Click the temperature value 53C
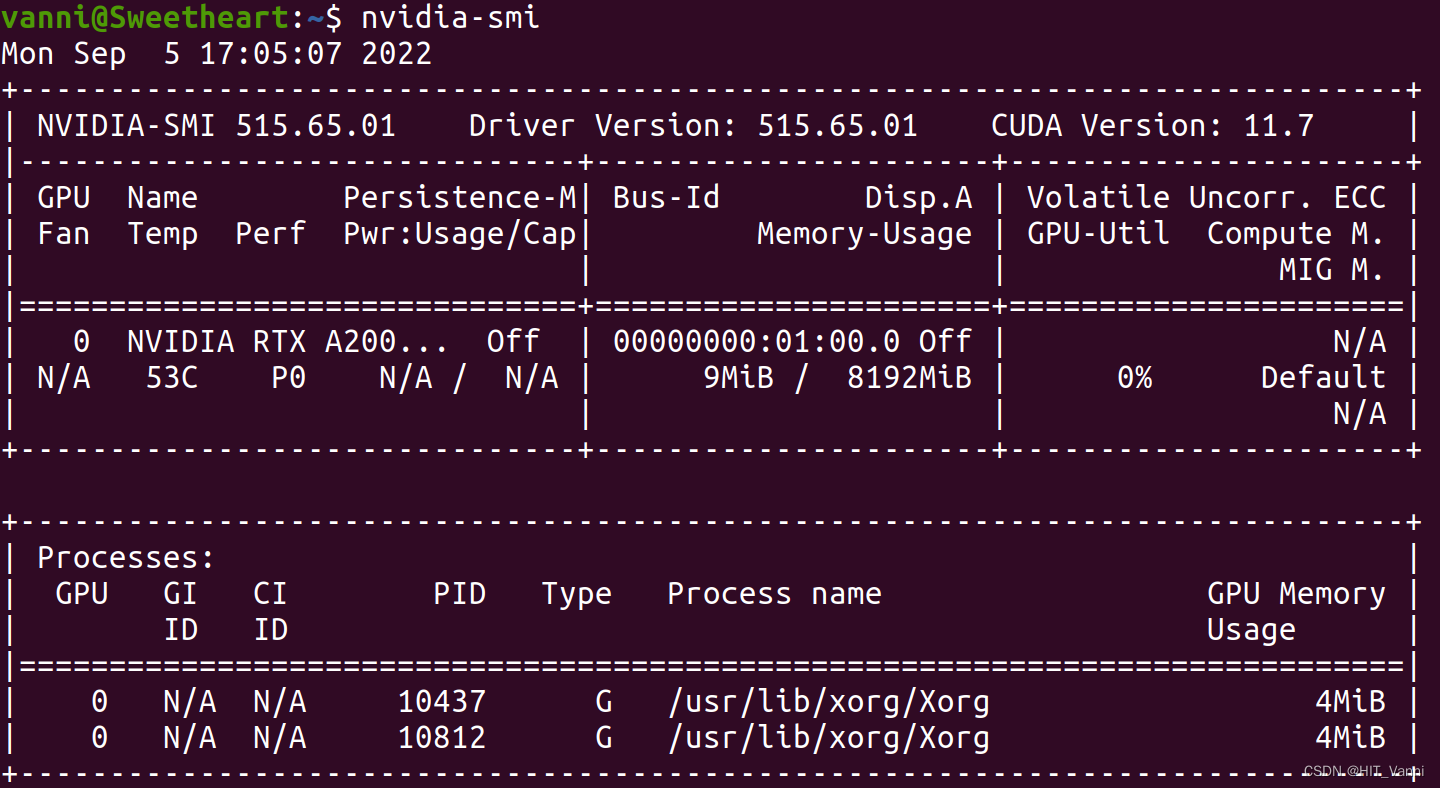Viewport: 1440px width, 788px height. click(x=172, y=377)
